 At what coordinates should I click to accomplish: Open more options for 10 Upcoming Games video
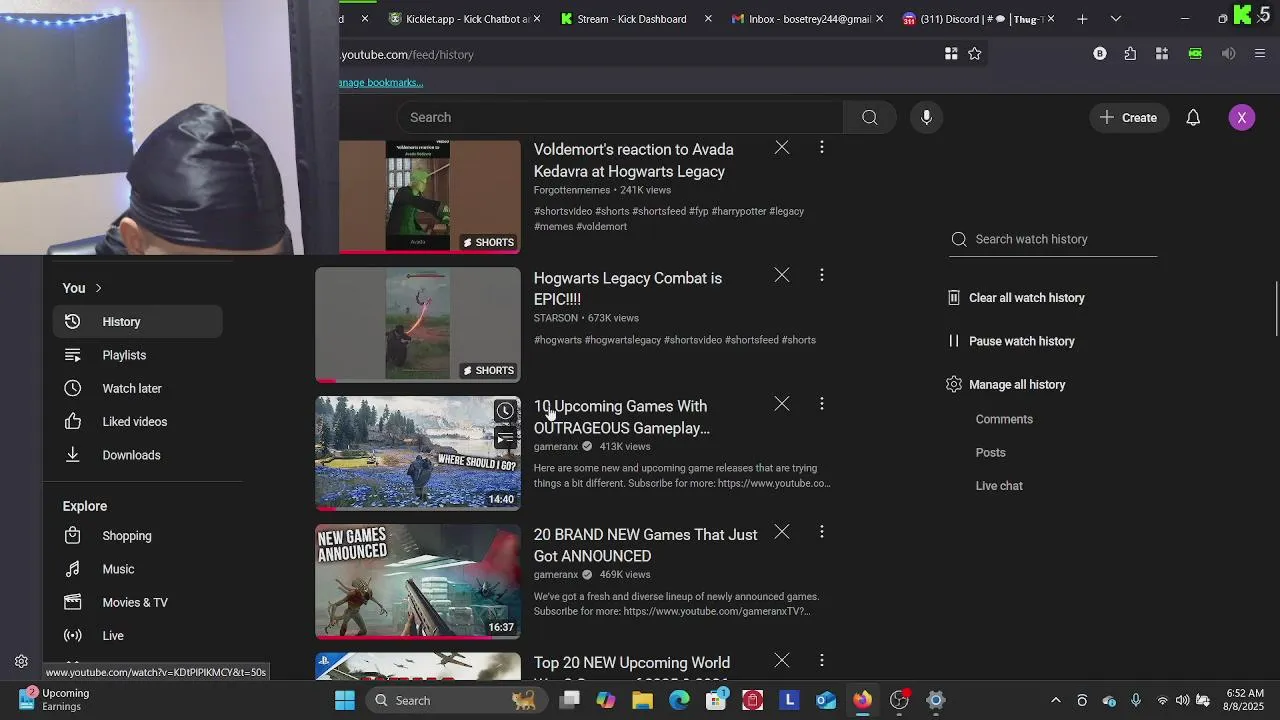point(822,404)
